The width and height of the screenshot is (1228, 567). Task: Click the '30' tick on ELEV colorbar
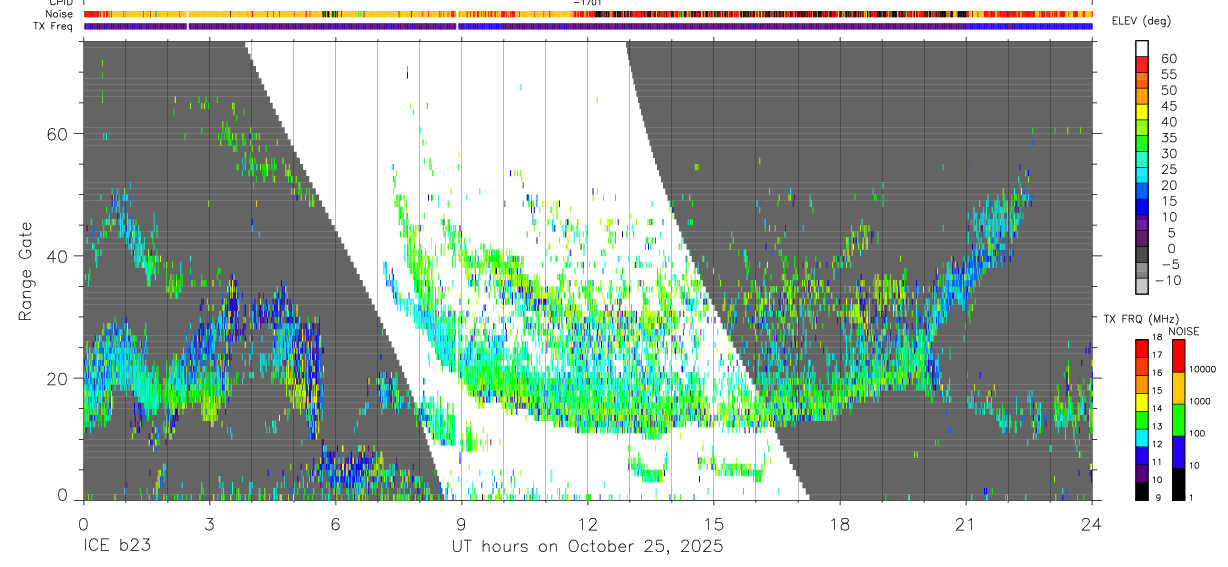[x=1168, y=154]
